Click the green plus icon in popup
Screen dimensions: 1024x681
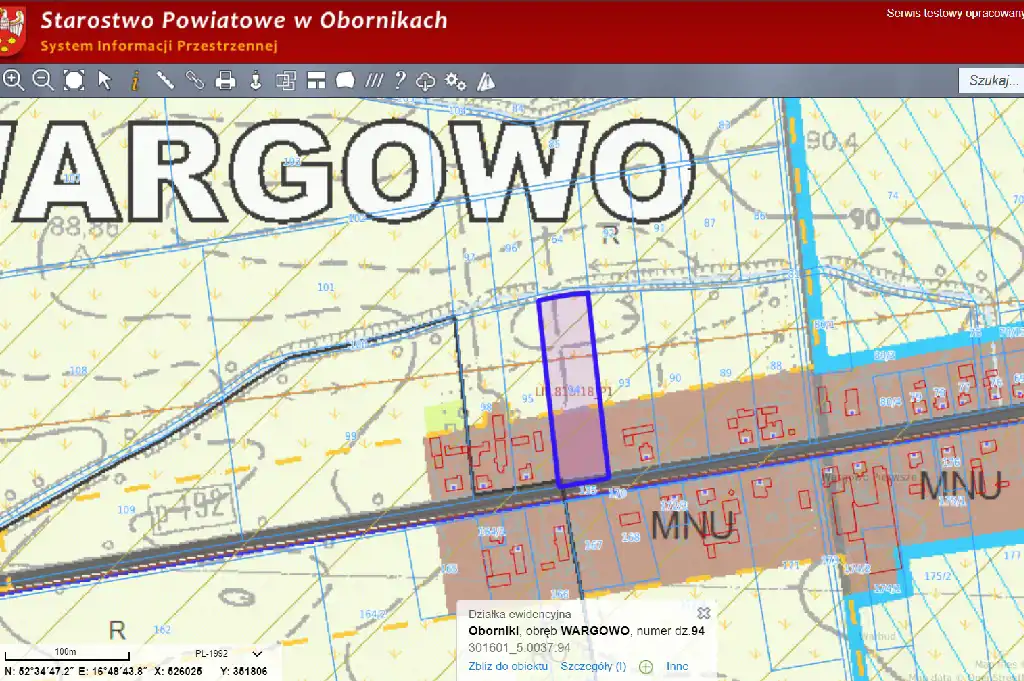646,666
